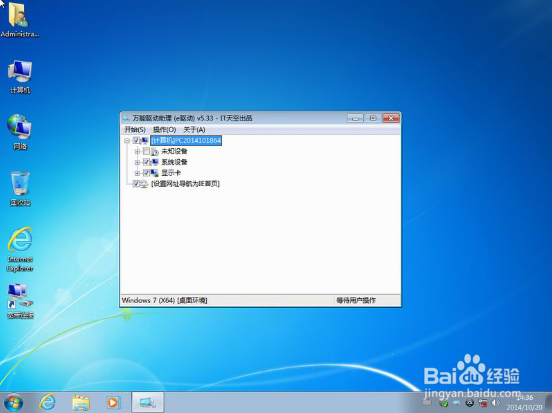Click the Show desktop button
This screenshot has height=413, width=552.
point(548,402)
